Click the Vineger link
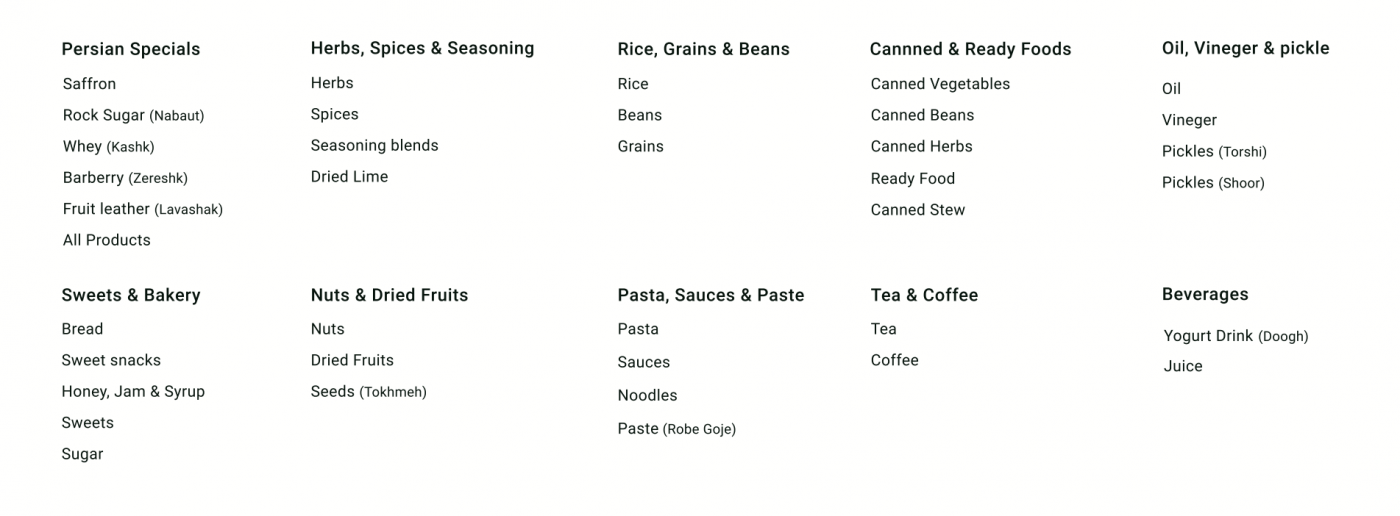 (1189, 120)
